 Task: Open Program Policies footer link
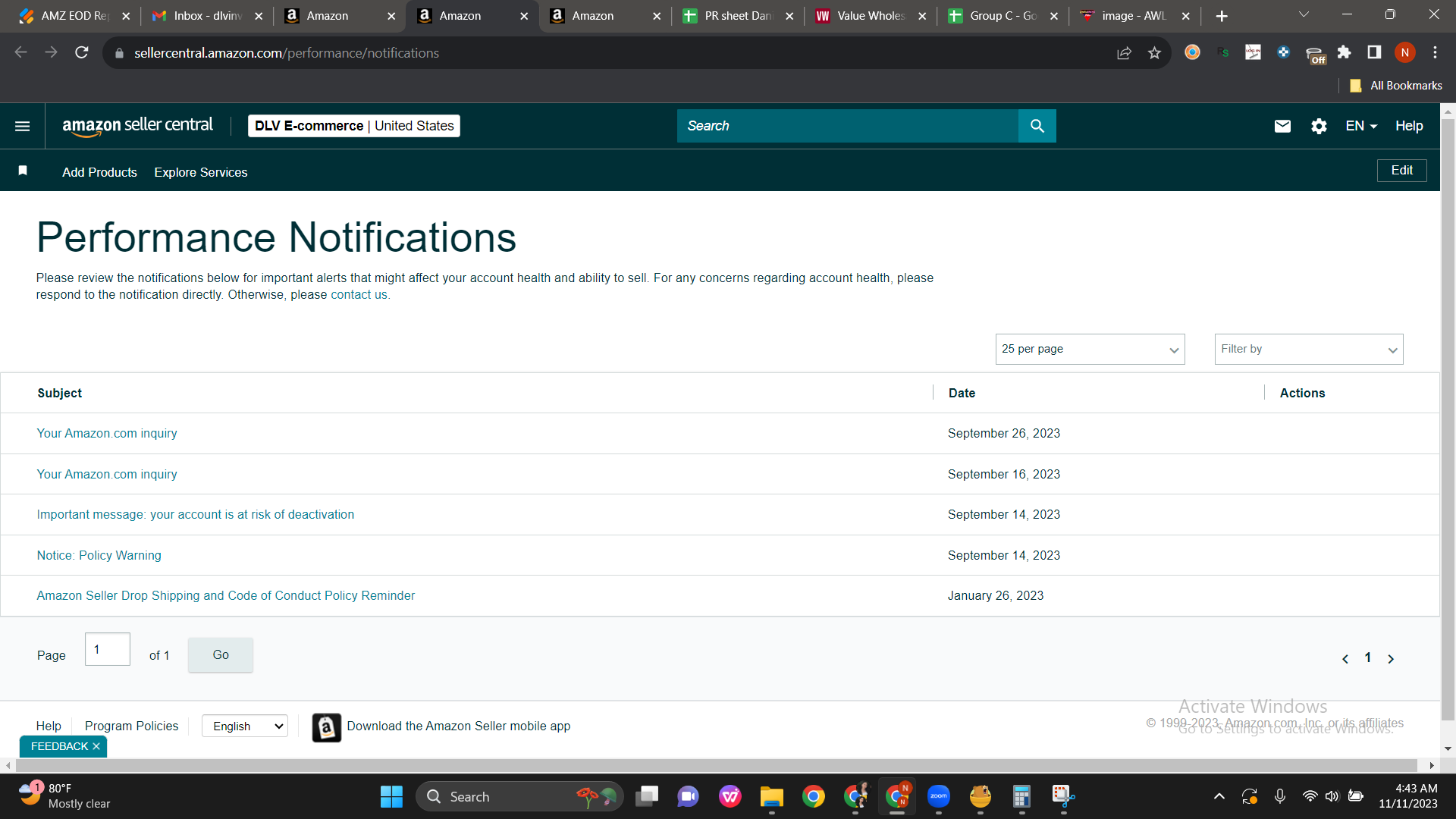[x=132, y=726]
